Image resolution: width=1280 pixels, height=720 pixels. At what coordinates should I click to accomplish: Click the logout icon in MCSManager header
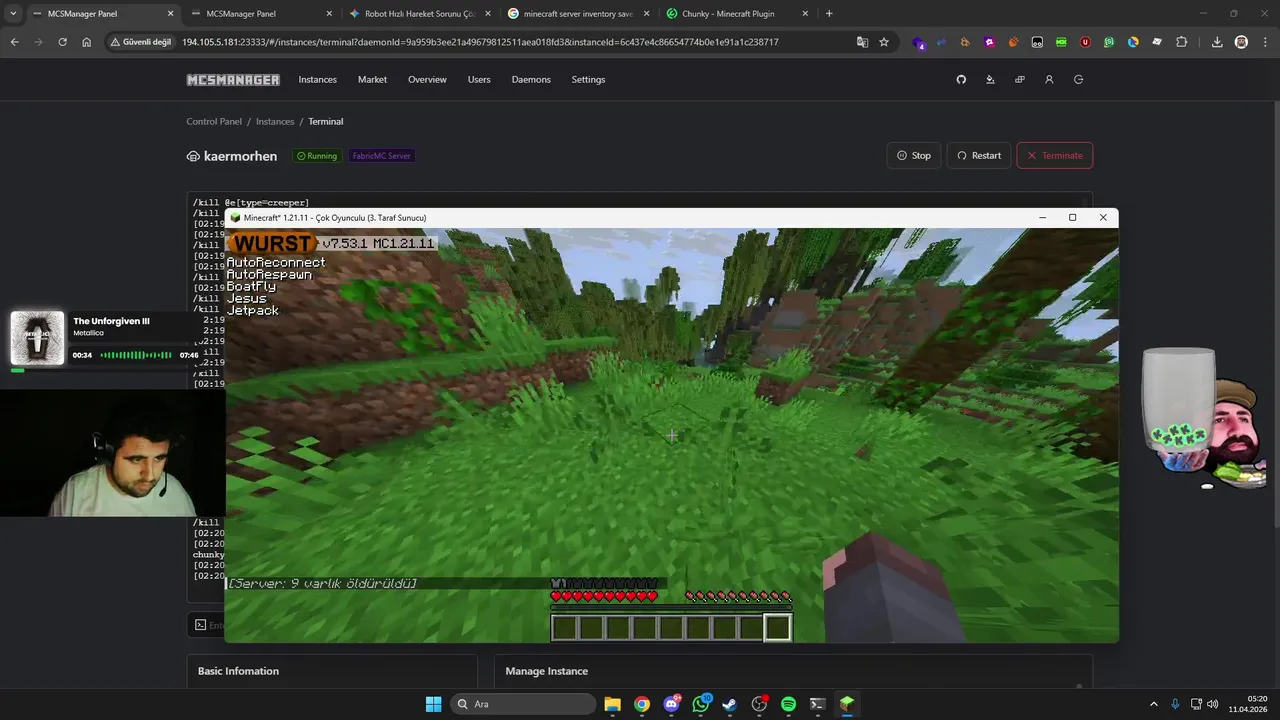pos(1078,79)
